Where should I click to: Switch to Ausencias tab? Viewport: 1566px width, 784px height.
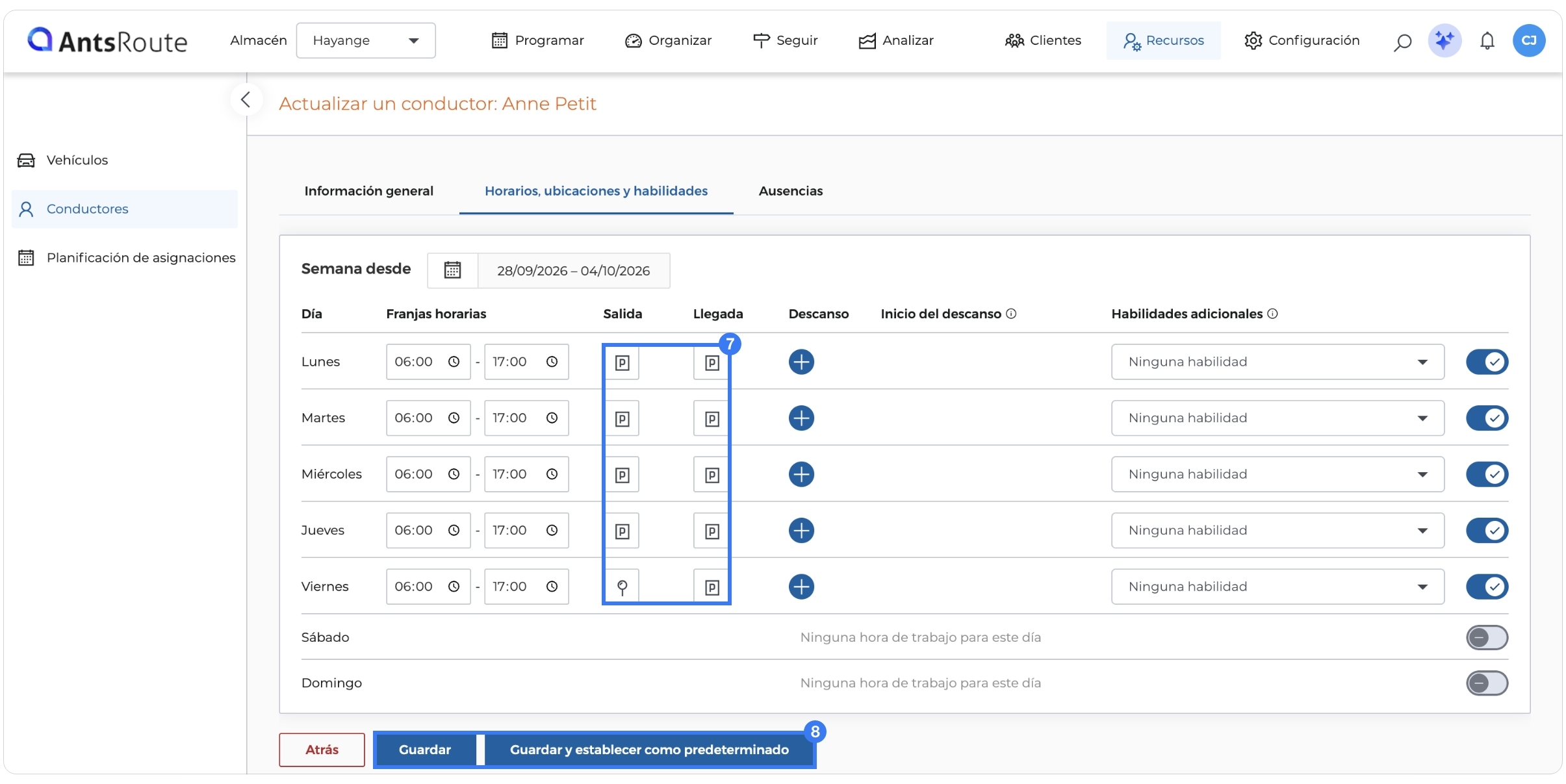click(x=790, y=191)
